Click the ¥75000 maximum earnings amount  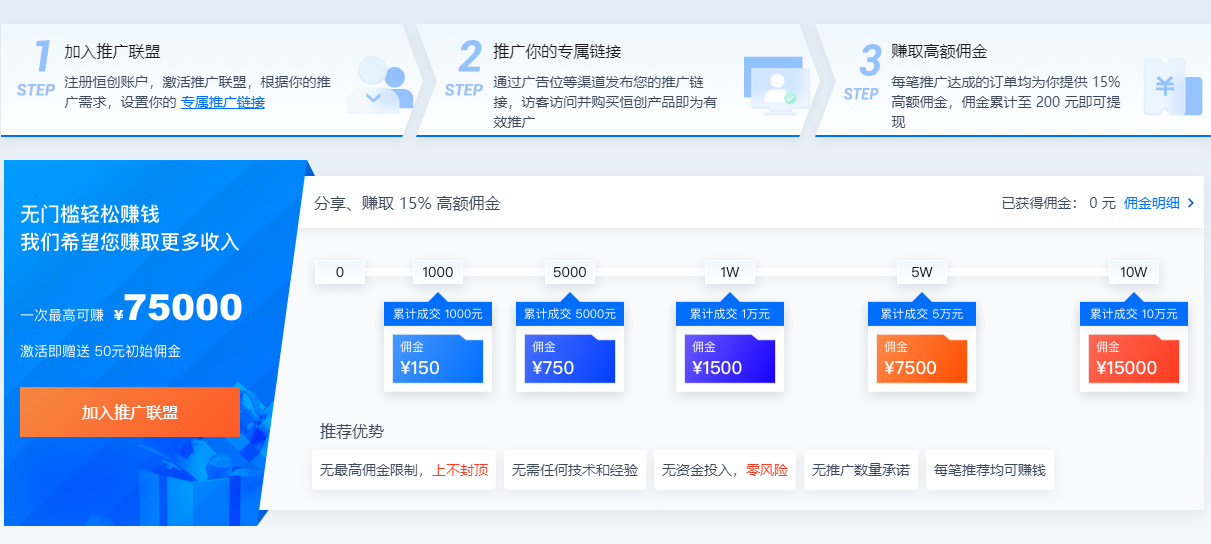coord(178,309)
